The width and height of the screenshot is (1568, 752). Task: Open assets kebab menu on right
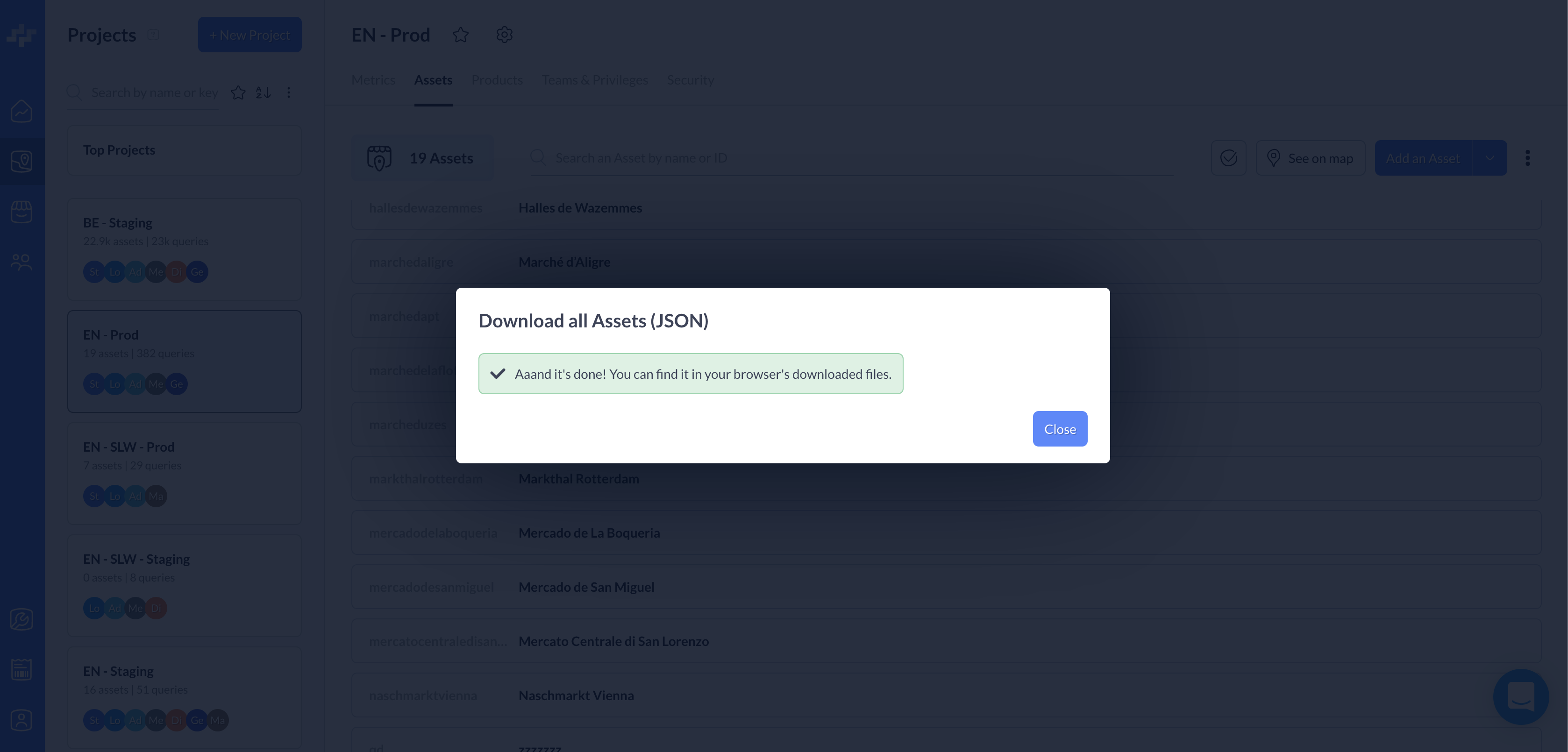click(1527, 158)
